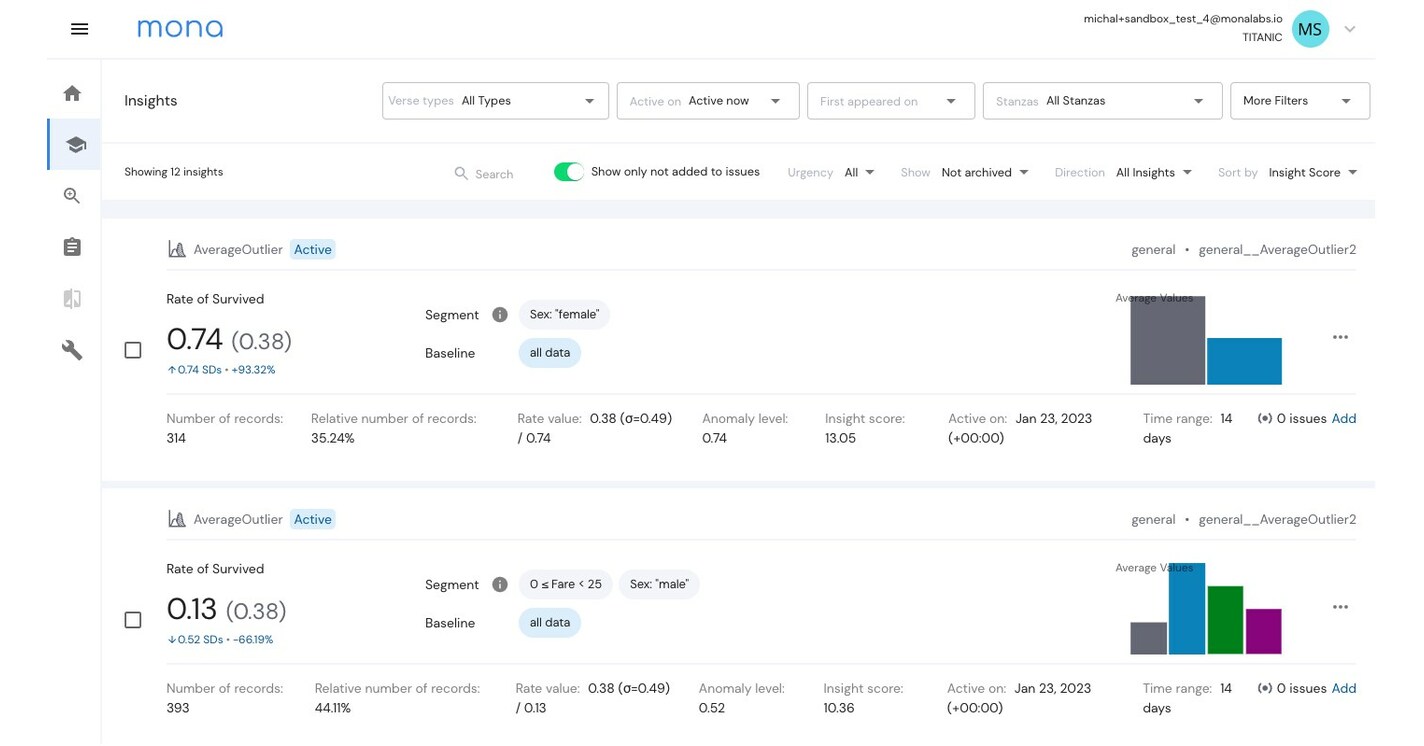
Task: Open the account chevron menu top right
Action: pos(1349,29)
